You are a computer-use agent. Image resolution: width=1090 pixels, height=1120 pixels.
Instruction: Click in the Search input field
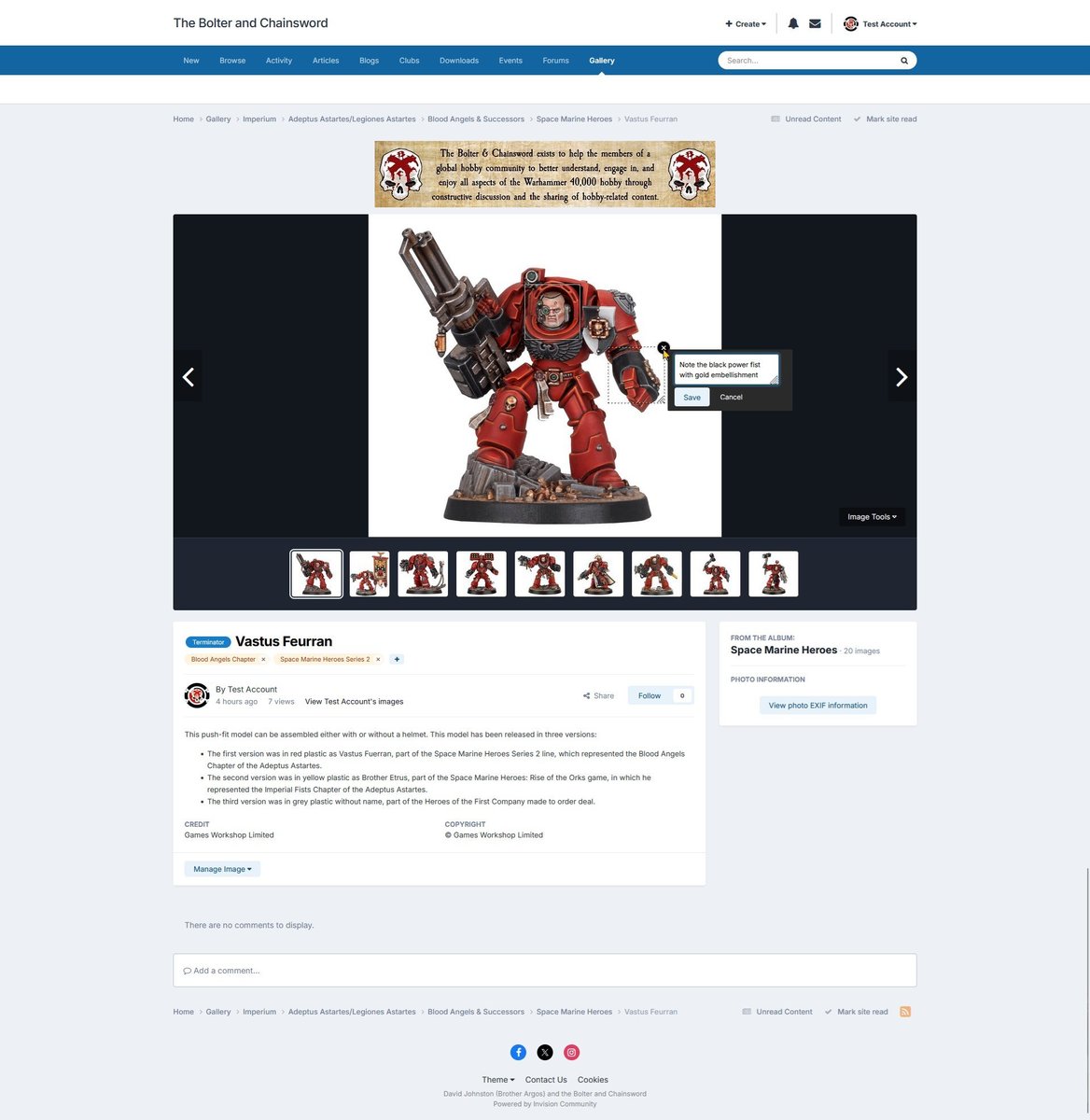(807, 61)
